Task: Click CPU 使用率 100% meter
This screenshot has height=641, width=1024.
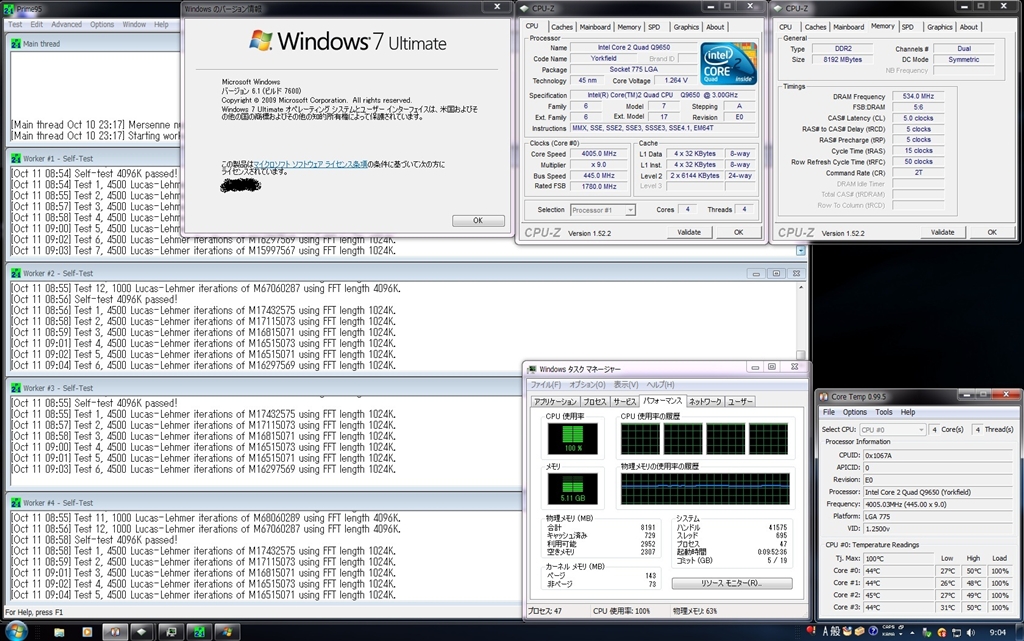Action: 572,439
